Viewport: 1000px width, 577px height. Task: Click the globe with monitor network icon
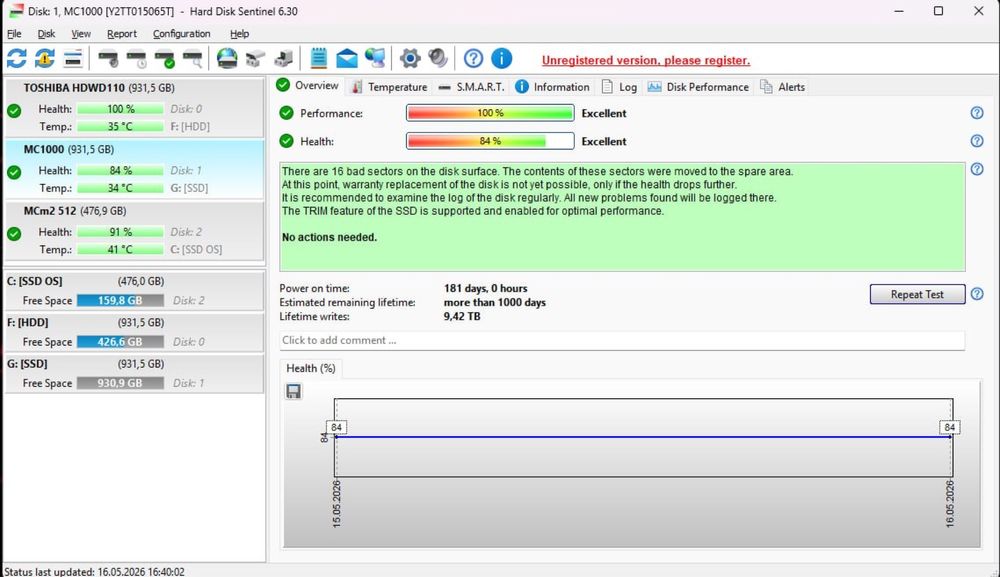(375, 59)
